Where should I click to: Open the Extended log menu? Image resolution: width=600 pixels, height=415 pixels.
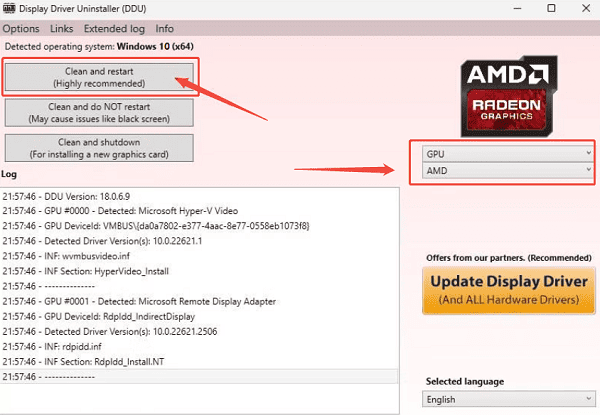coord(113,29)
